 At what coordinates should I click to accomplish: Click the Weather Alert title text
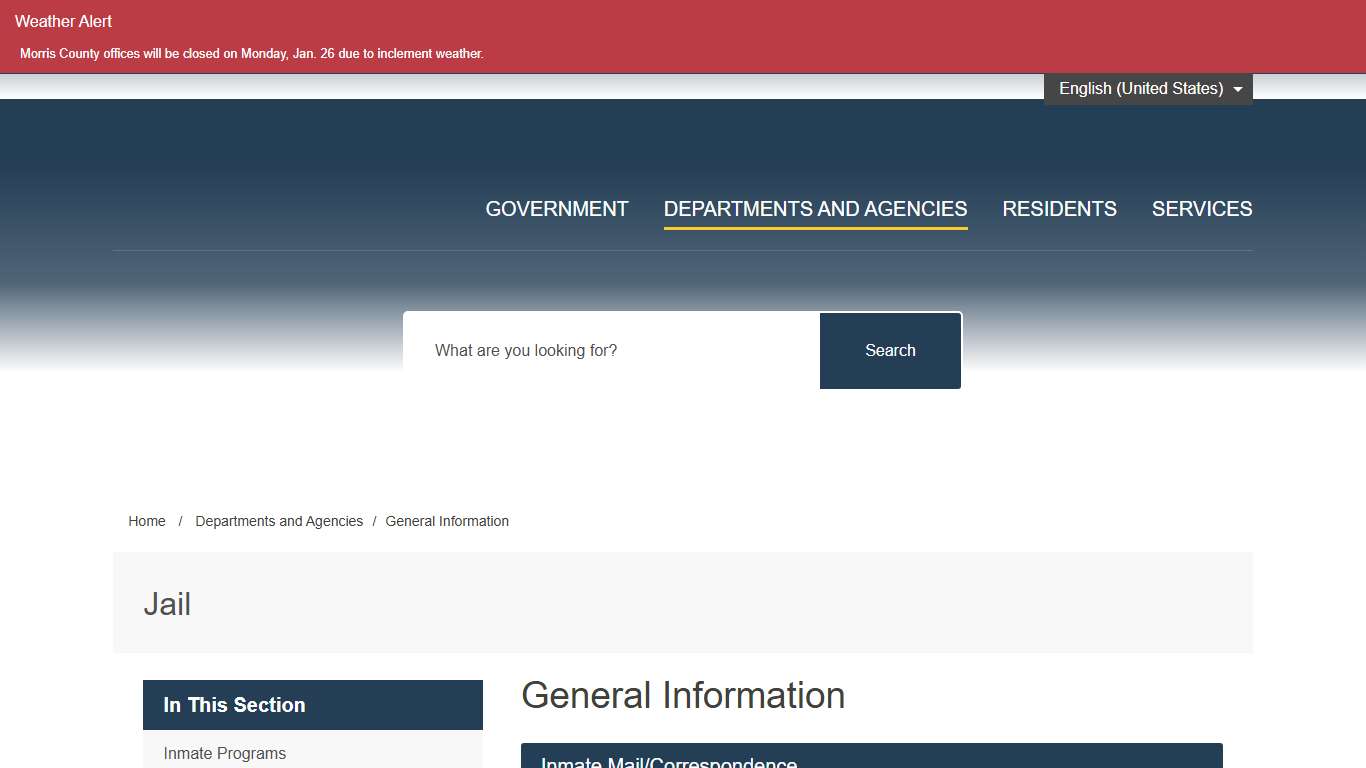coord(63,21)
